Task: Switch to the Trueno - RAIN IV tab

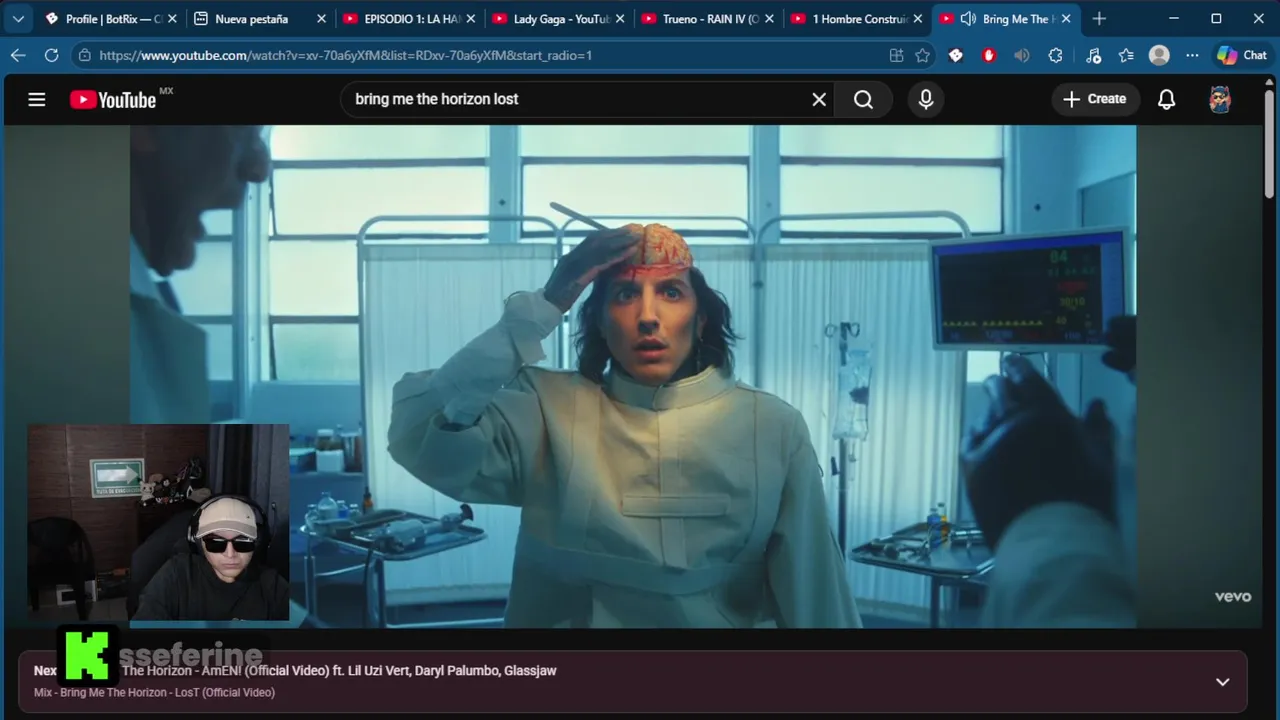Action: (706, 18)
